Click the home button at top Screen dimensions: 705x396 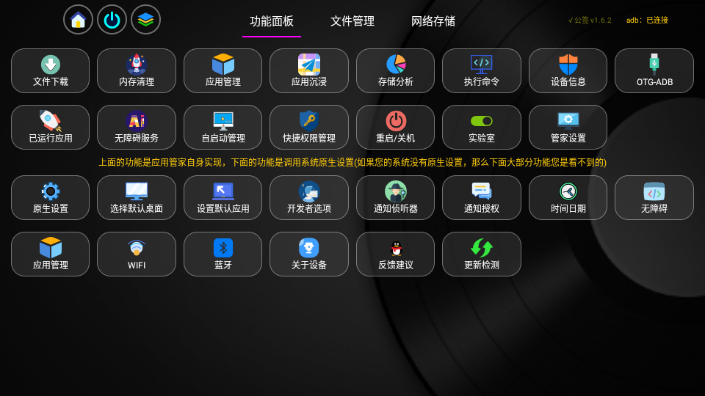78,20
